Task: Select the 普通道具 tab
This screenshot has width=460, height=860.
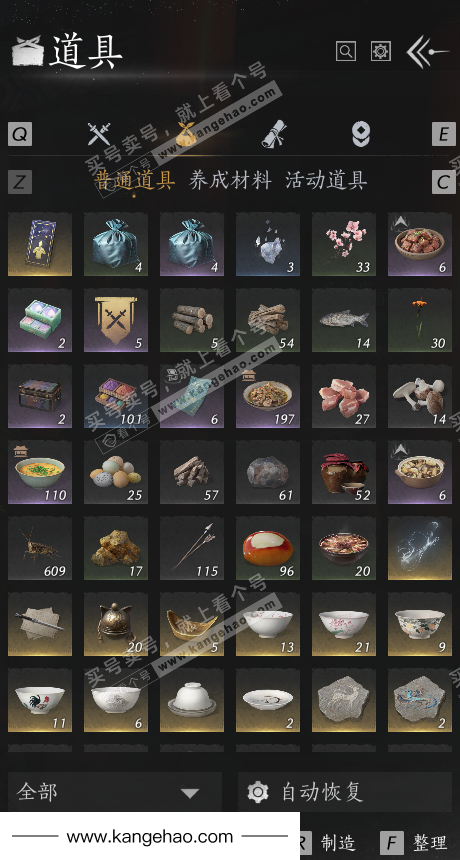Action: coord(134,180)
